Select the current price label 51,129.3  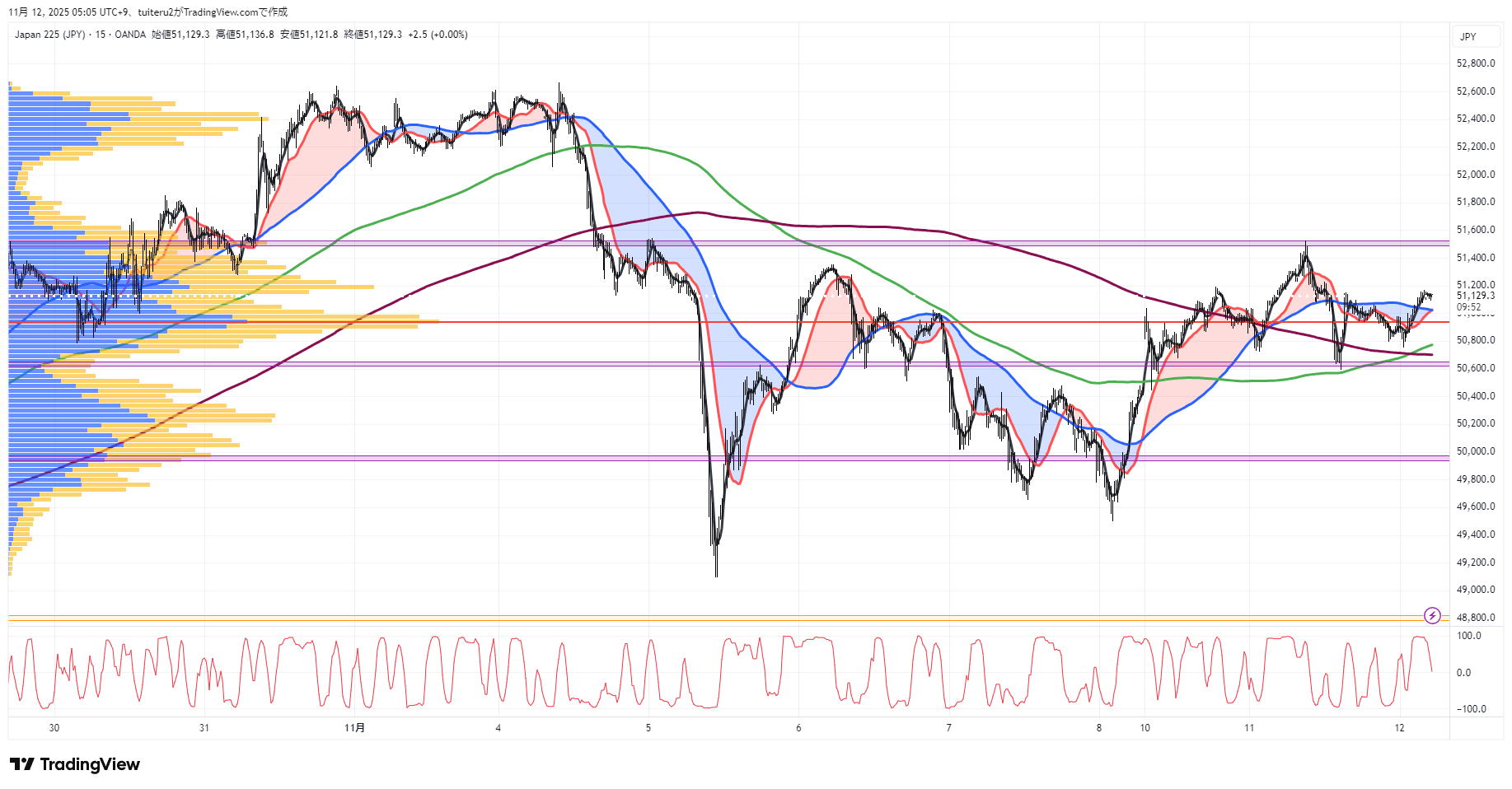(x=1475, y=296)
